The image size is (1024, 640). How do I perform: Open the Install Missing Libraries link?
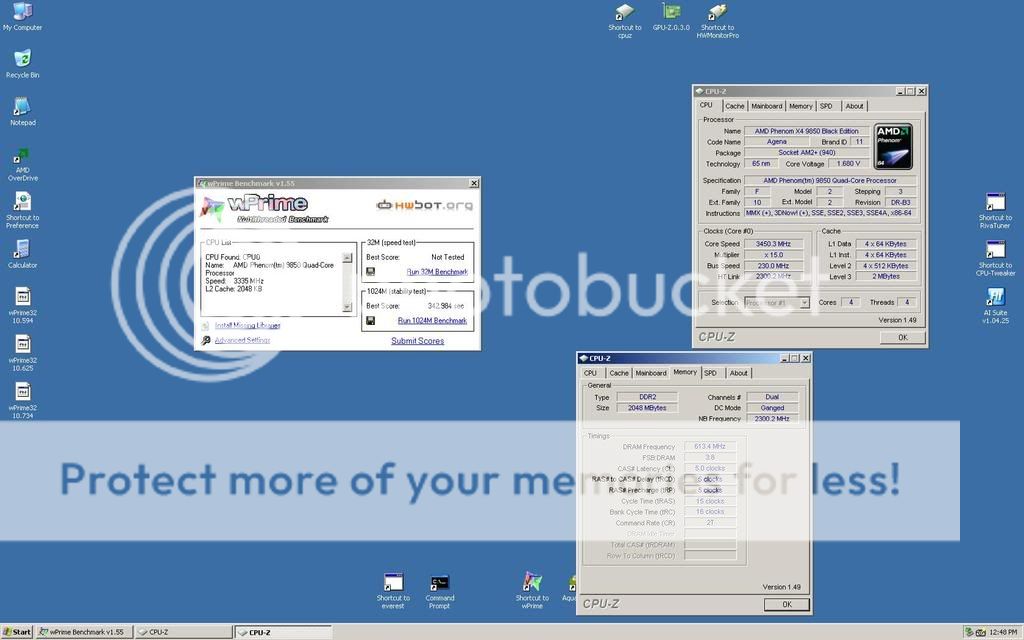point(248,325)
